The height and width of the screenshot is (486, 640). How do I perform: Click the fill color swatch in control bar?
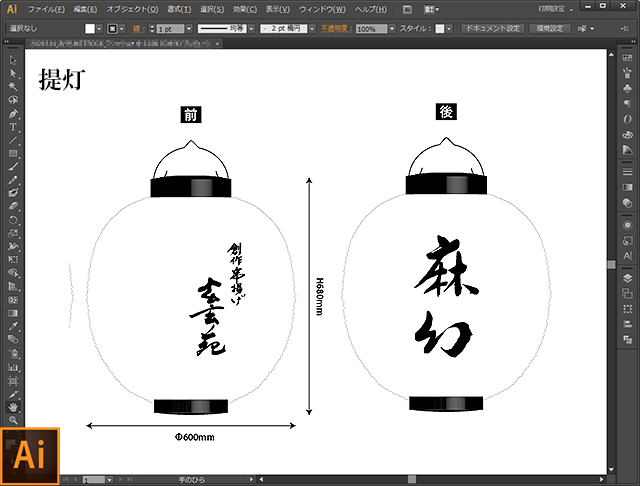(90, 29)
